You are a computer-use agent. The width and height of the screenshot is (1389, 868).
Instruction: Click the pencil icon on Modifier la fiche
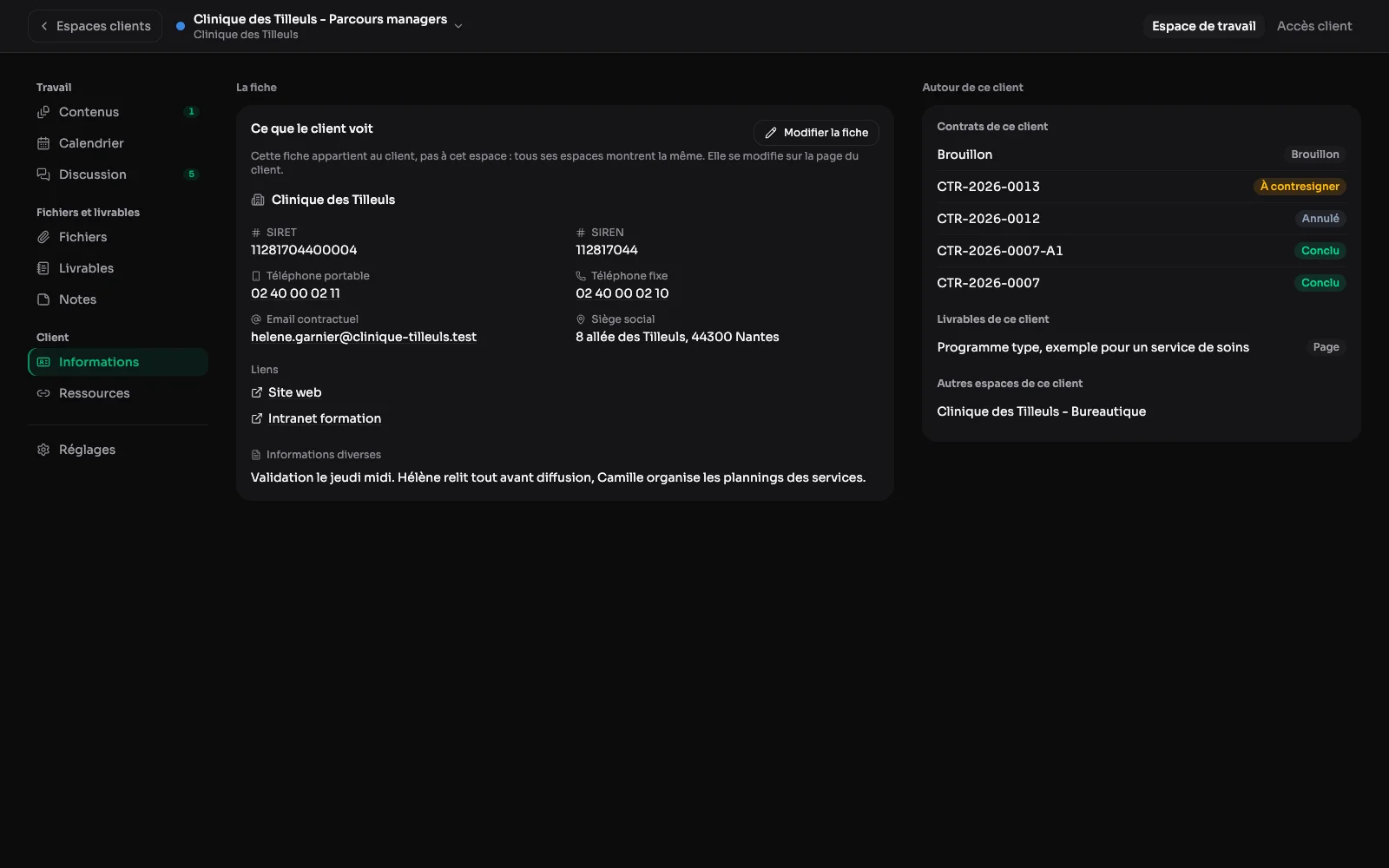point(770,133)
